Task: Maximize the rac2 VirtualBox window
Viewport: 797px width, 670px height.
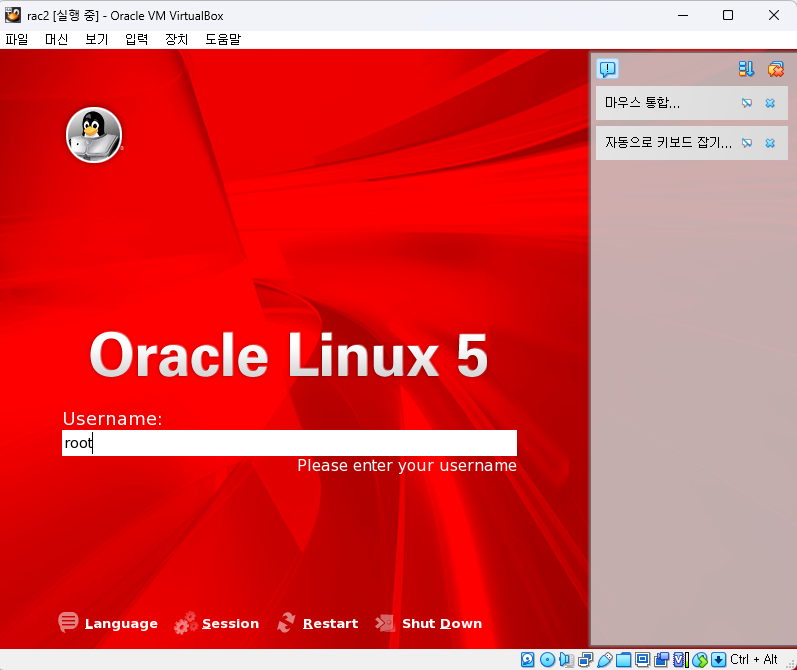Action: click(728, 15)
